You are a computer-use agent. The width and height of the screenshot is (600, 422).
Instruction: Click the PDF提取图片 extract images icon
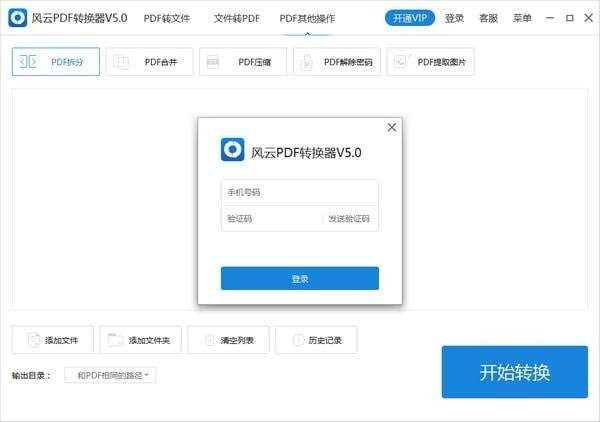click(x=402, y=62)
